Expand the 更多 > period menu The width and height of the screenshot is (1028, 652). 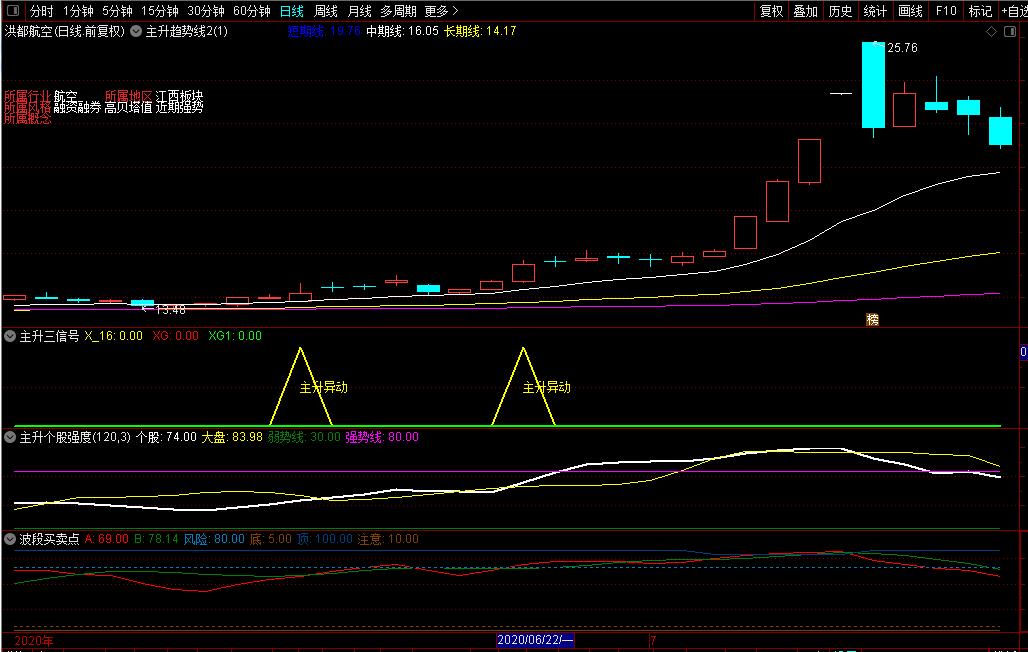coord(441,11)
